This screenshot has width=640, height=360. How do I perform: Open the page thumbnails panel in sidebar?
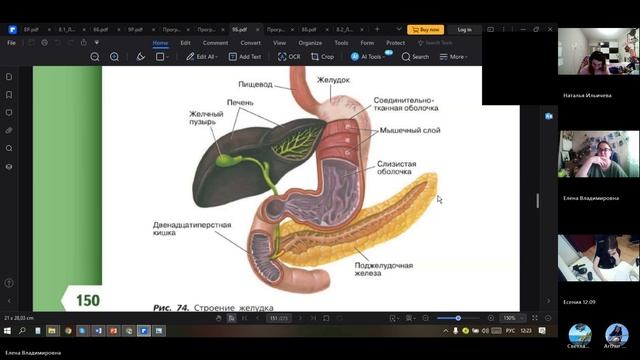[9, 77]
